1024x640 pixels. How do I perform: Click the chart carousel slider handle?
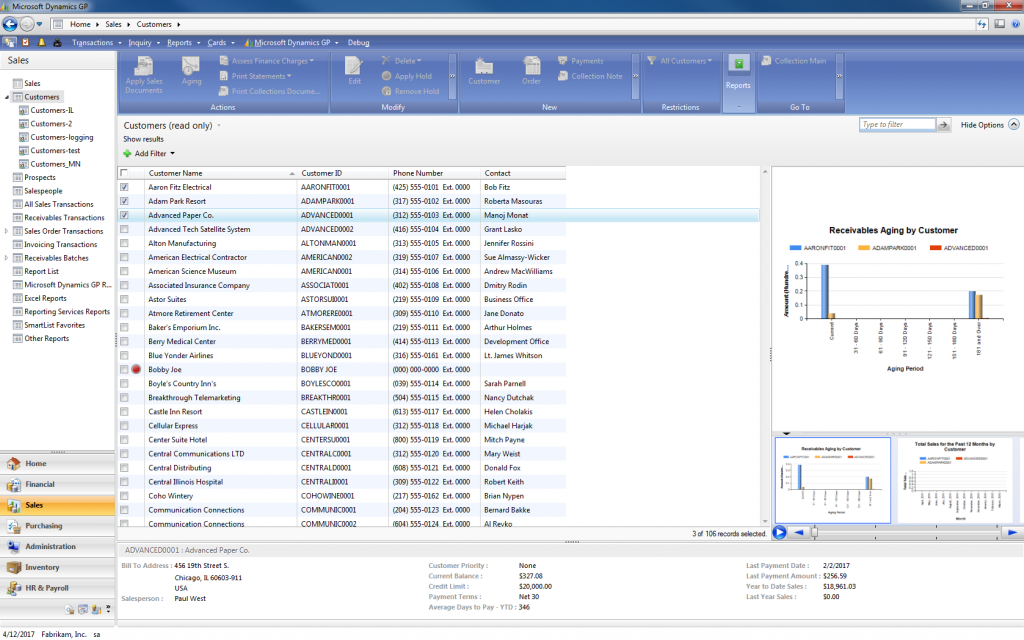pyautogui.click(x=814, y=532)
